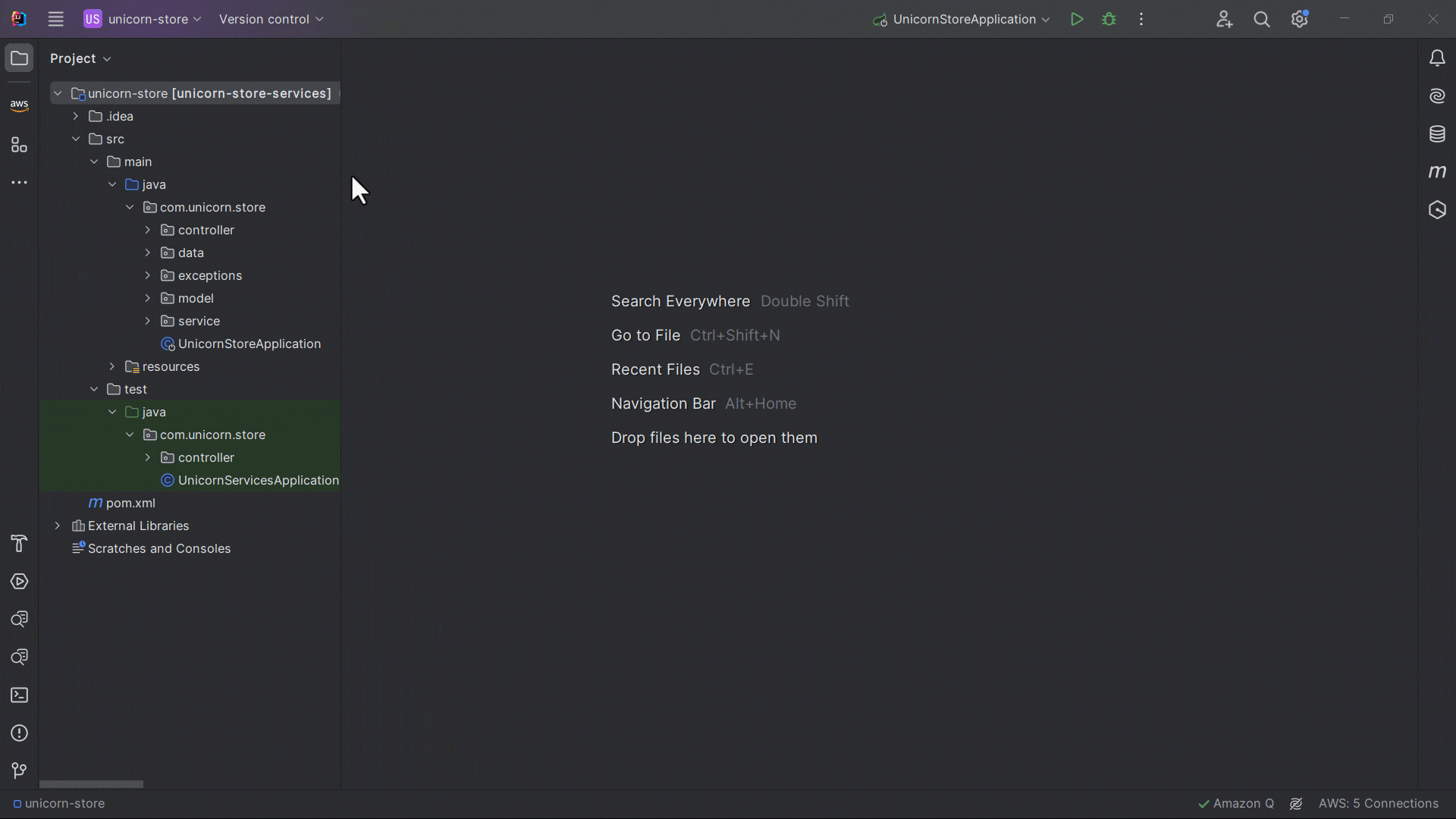The width and height of the screenshot is (1456, 819).
Task: Open the Maven tool window
Action: tap(1438, 172)
